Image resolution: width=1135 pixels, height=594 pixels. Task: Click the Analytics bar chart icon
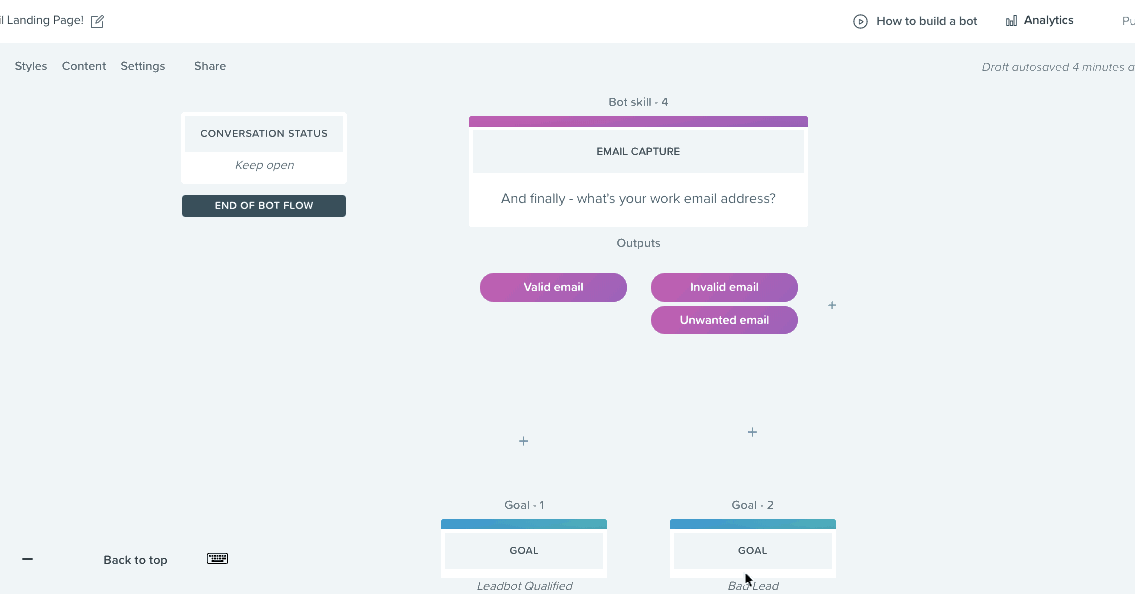click(1011, 21)
